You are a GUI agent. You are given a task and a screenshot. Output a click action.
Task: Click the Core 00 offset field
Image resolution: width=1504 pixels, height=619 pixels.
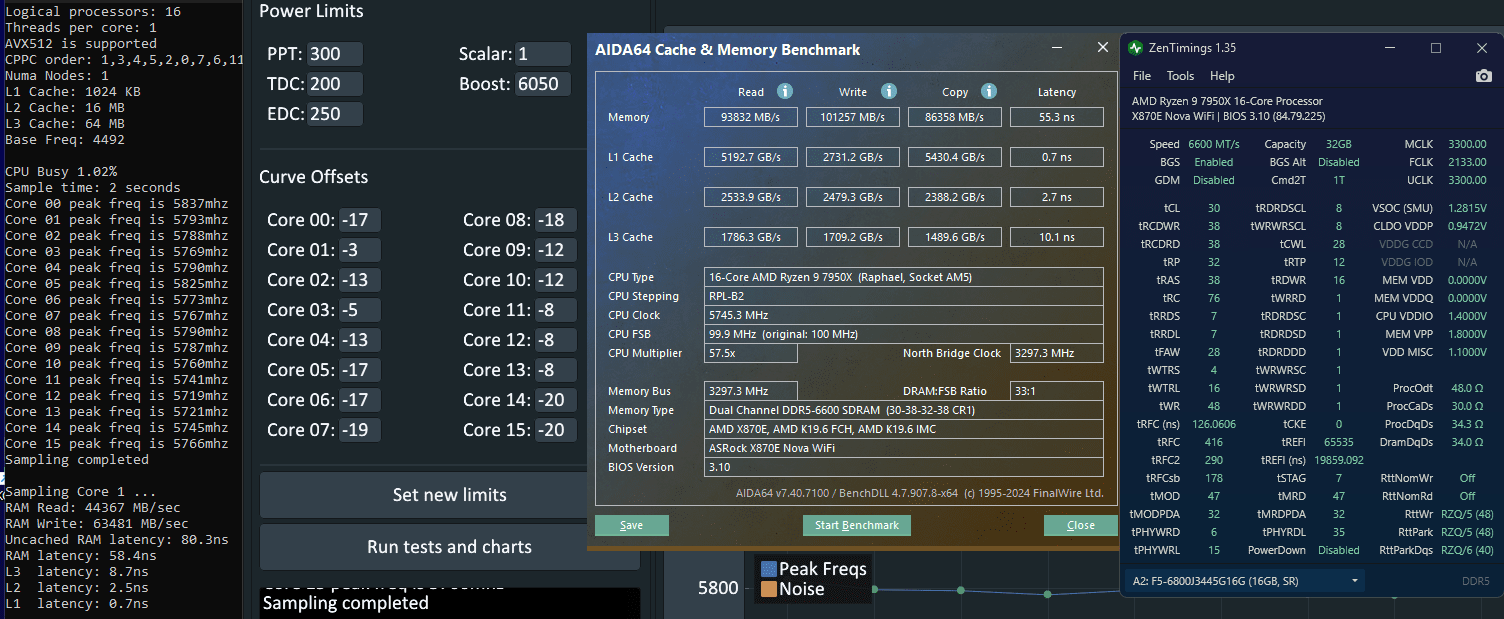tap(360, 220)
